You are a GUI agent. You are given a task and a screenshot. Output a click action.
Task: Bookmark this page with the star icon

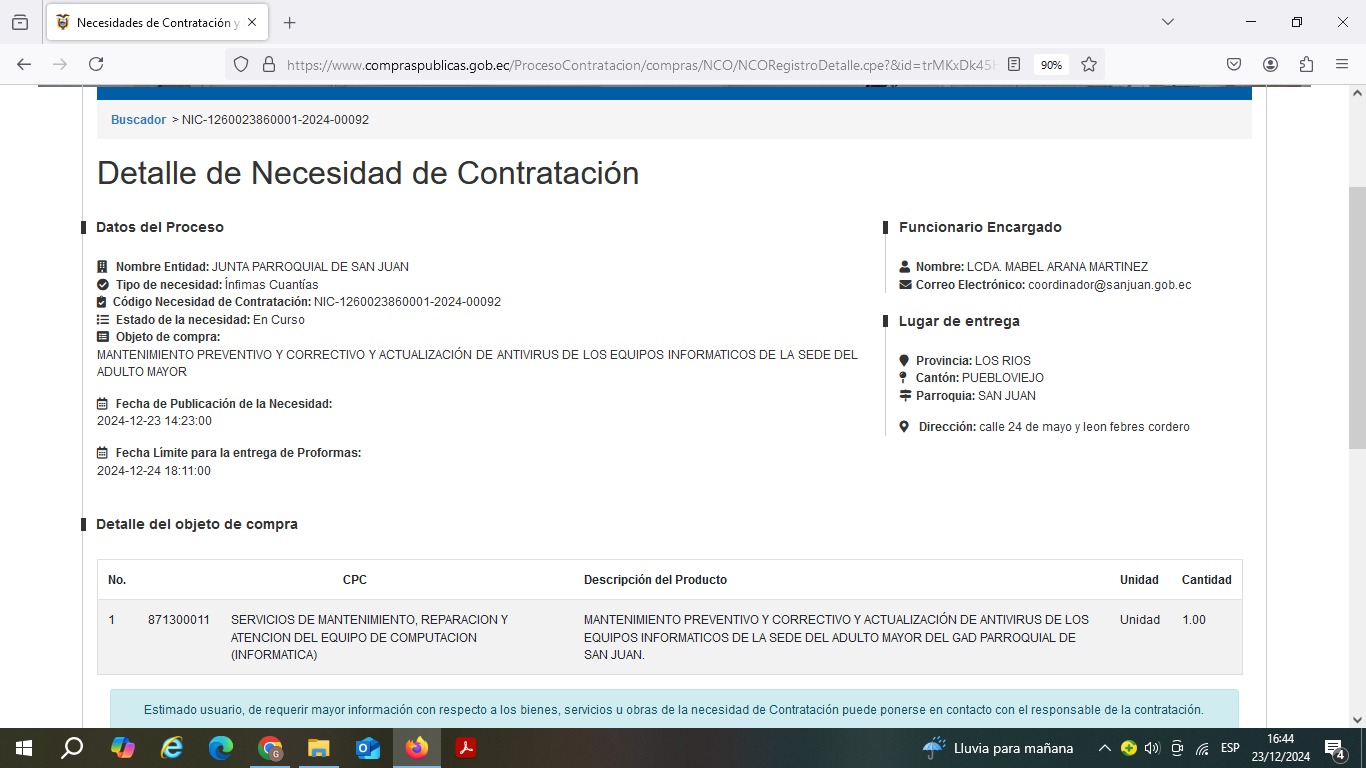(1089, 64)
